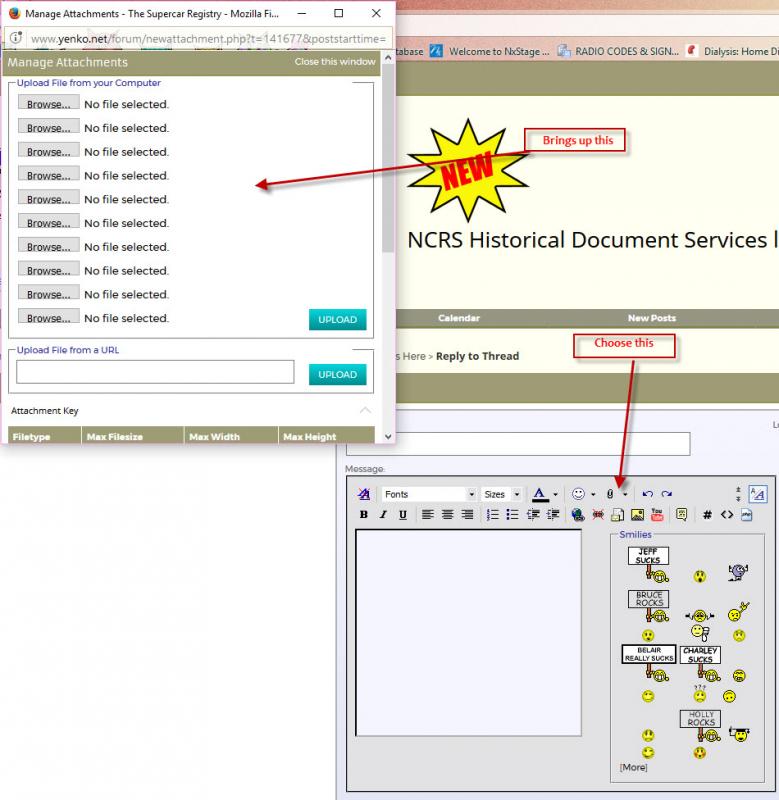Open the Calendar nav item
Screen dimensions: 779x800
459,318
